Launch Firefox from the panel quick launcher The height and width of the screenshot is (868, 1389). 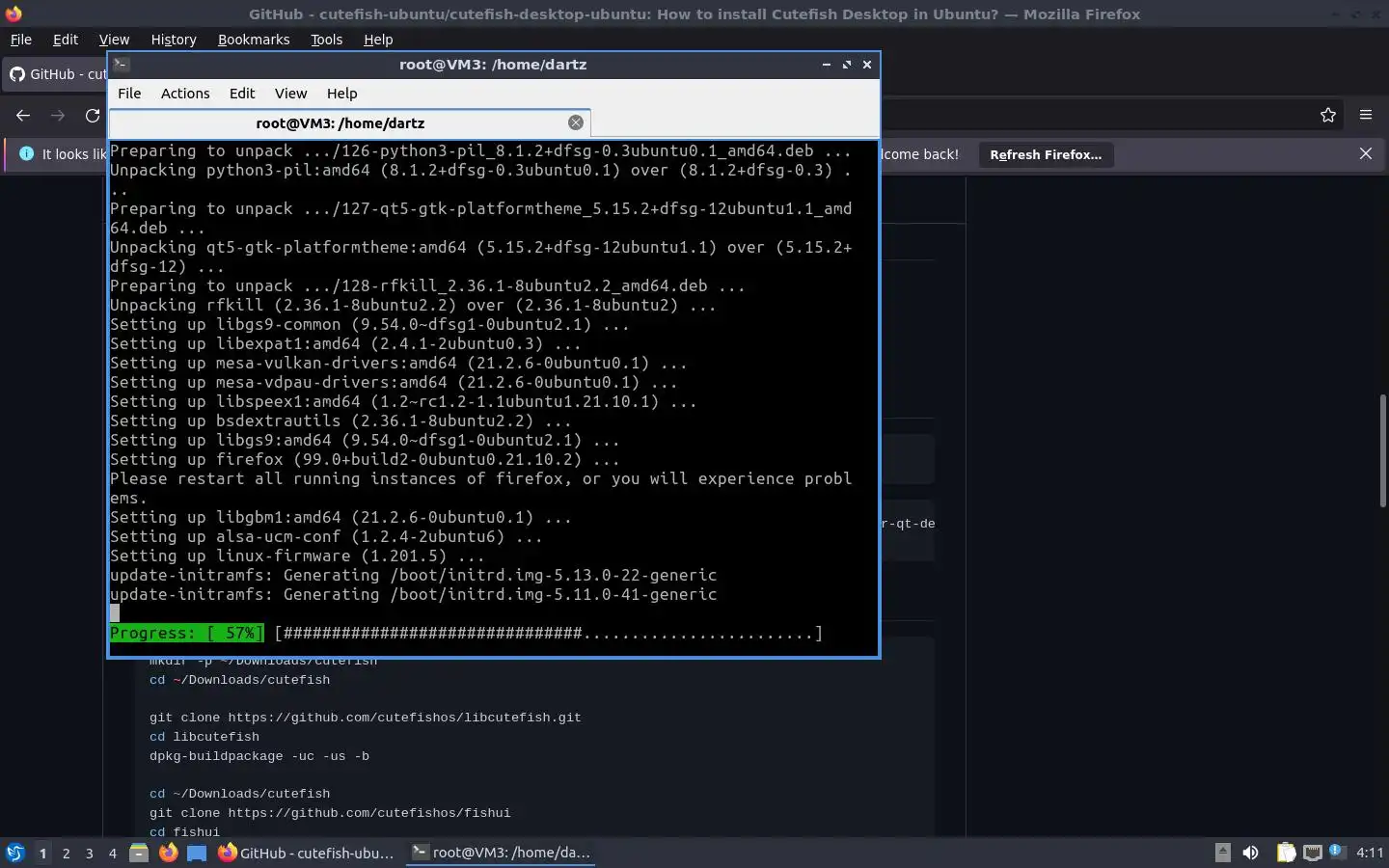click(168, 853)
